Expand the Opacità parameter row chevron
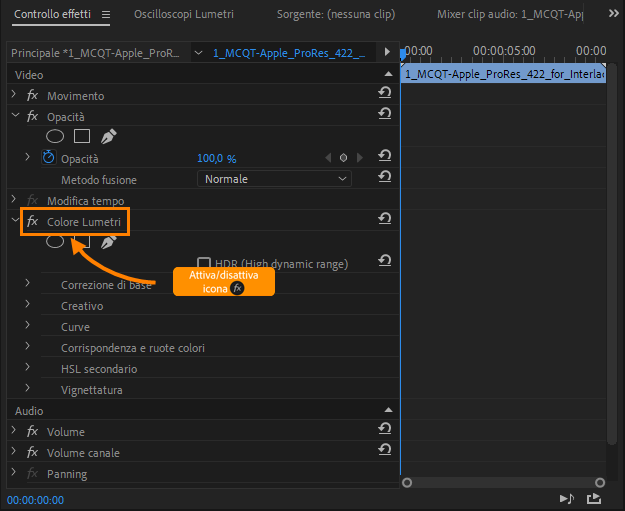The width and height of the screenshot is (625, 511). (28, 157)
